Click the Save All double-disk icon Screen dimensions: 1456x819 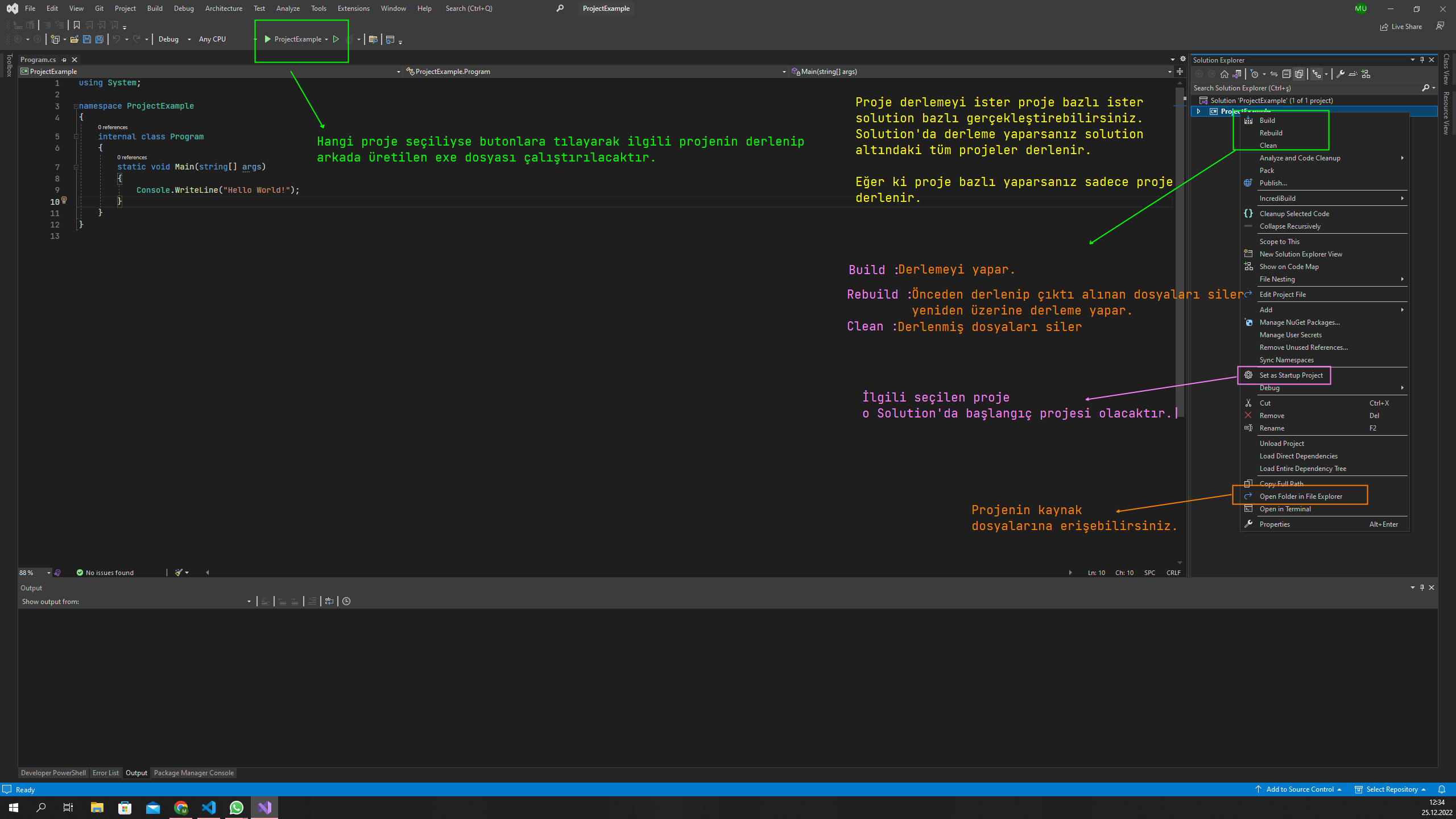point(100,39)
